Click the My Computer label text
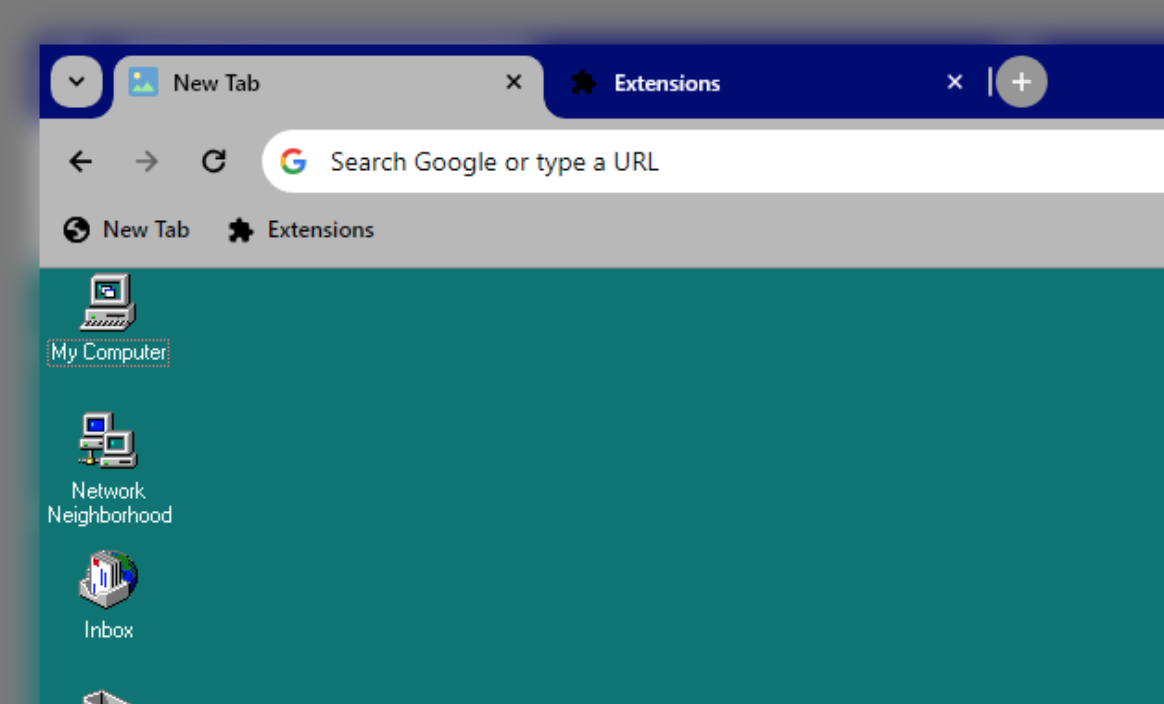 click(x=108, y=352)
